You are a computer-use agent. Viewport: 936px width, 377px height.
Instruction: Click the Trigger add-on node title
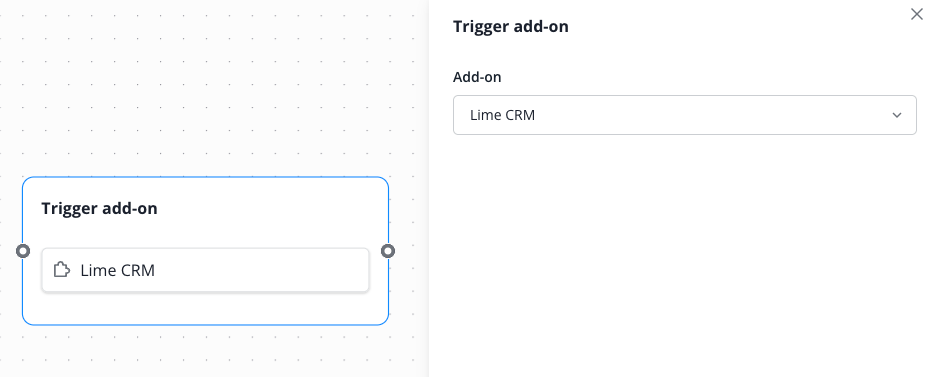pyautogui.click(x=99, y=209)
